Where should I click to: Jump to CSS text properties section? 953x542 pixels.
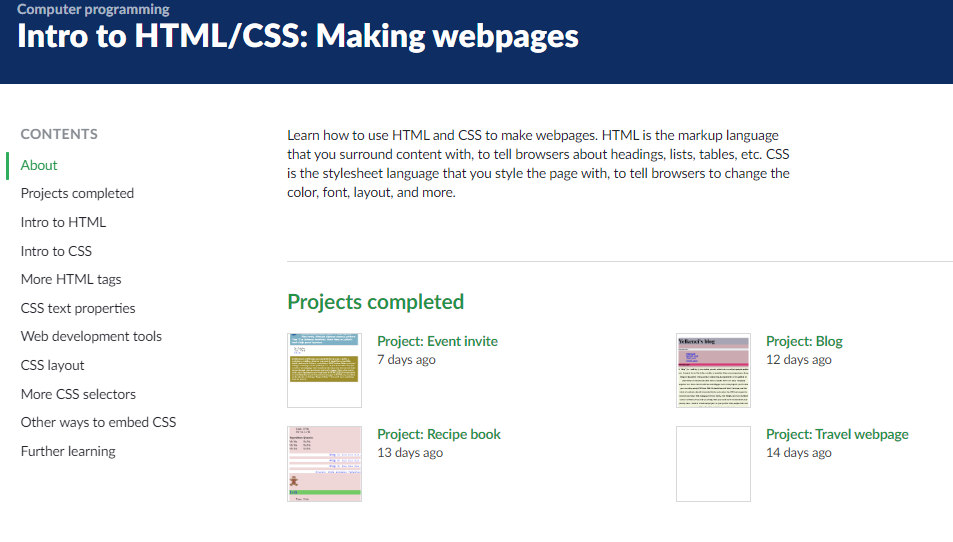[78, 308]
